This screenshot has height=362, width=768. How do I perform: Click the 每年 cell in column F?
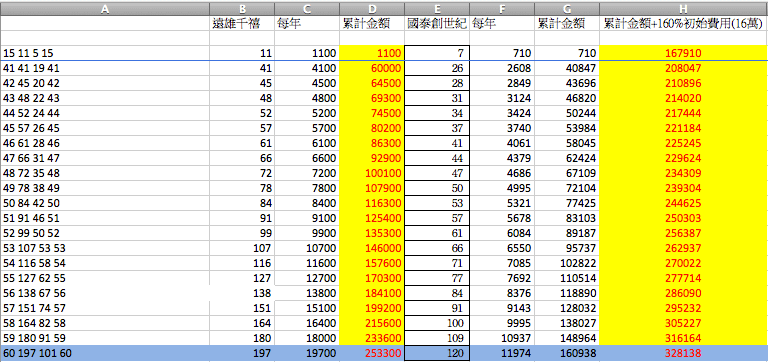(502, 24)
